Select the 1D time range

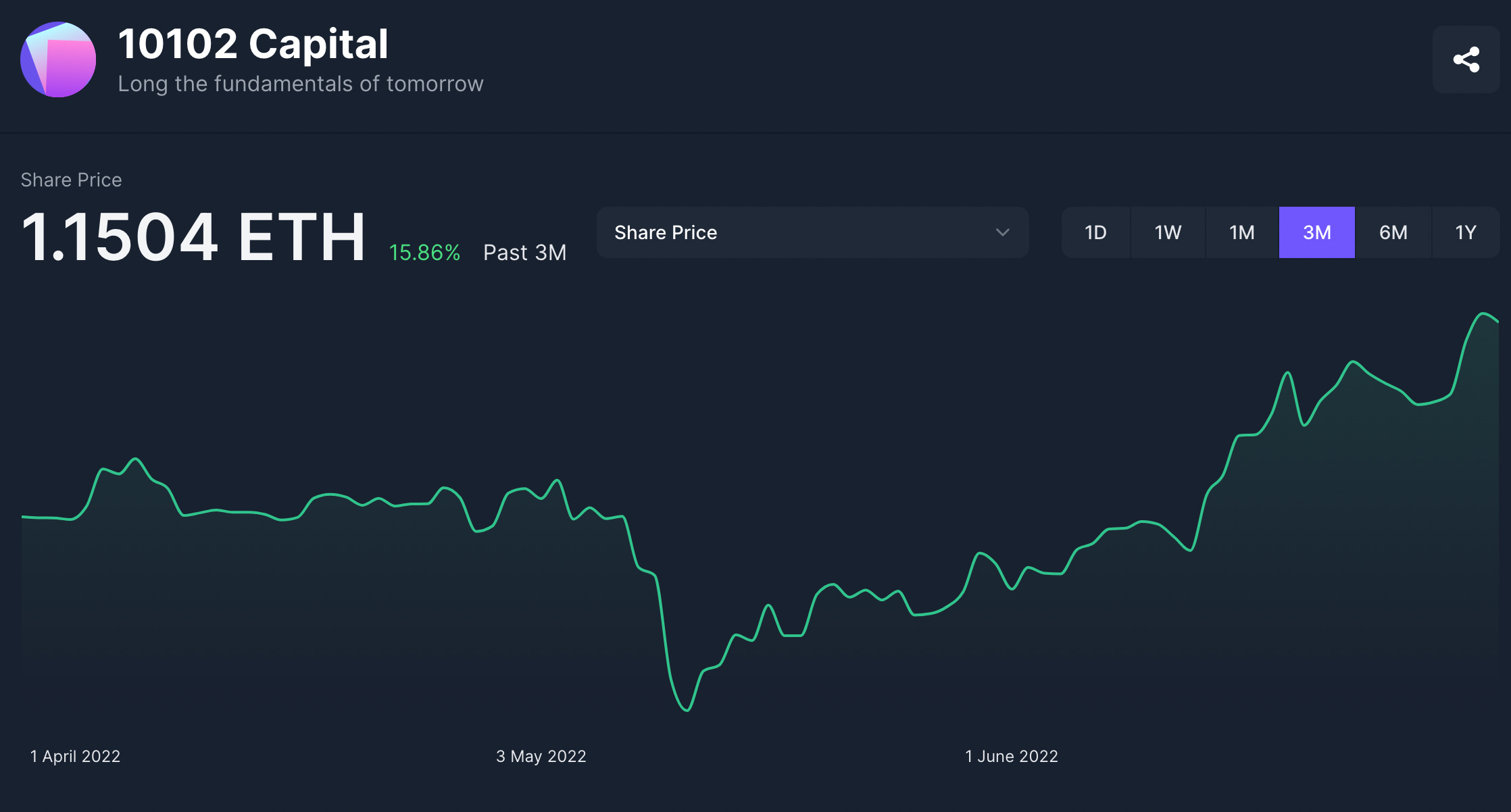point(1095,232)
